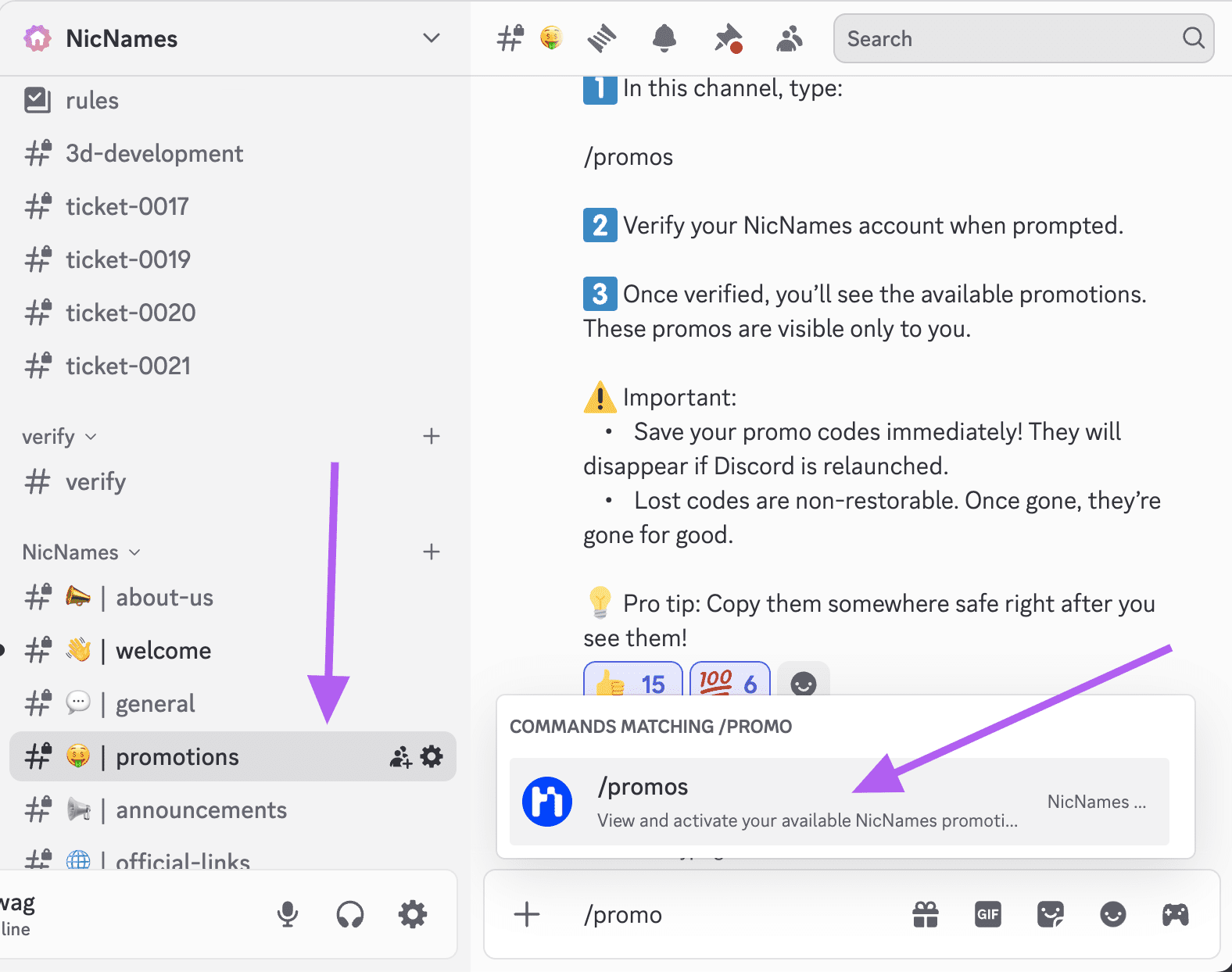Open notification settings bell icon

coord(664,38)
